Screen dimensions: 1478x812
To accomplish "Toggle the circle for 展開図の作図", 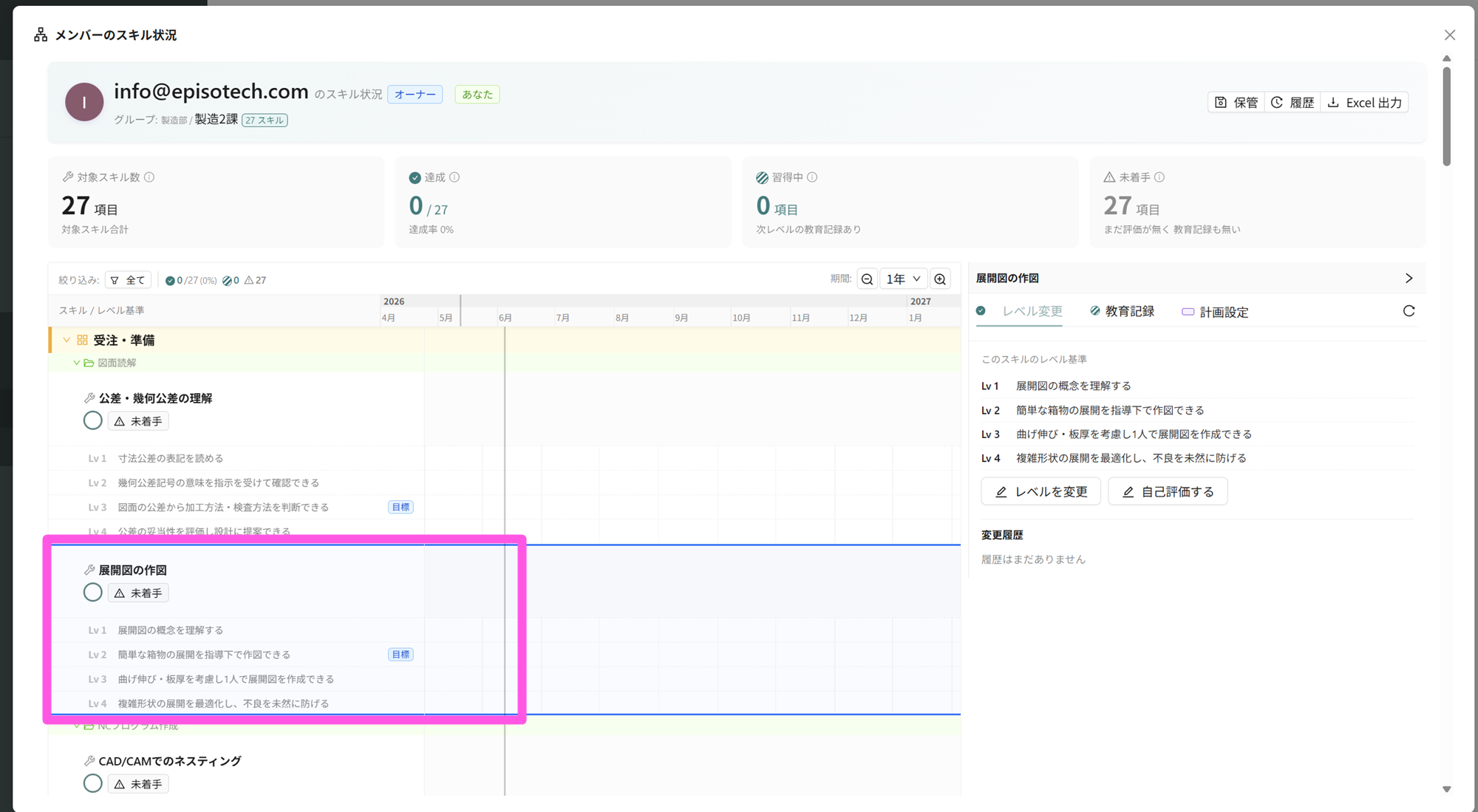I will coord(92,593).
